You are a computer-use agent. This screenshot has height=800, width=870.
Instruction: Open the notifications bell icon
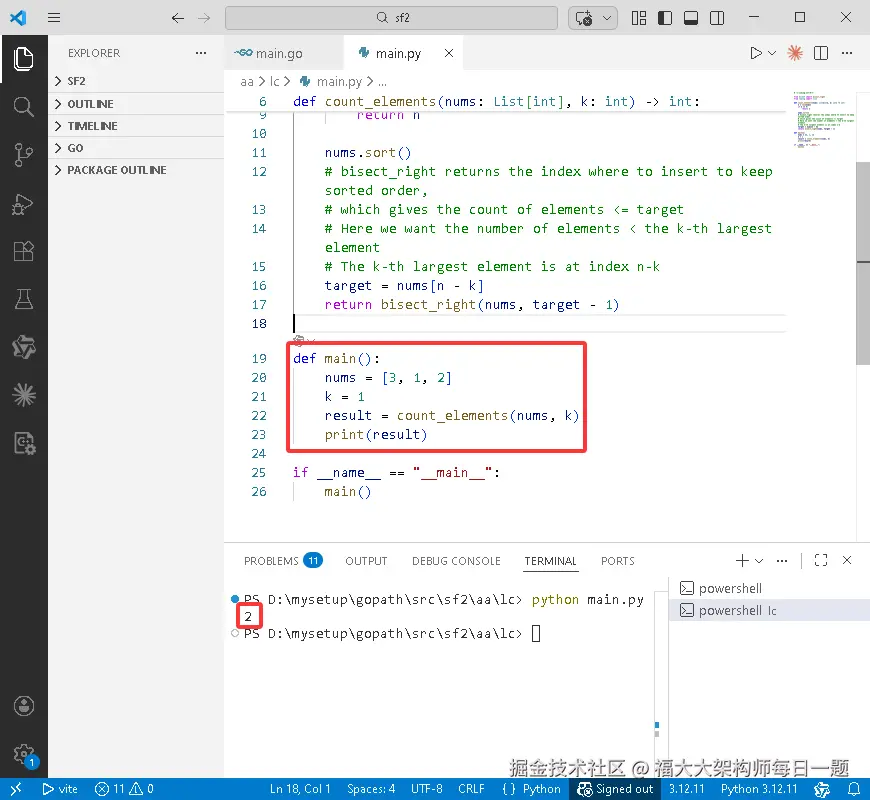(854, 789)
